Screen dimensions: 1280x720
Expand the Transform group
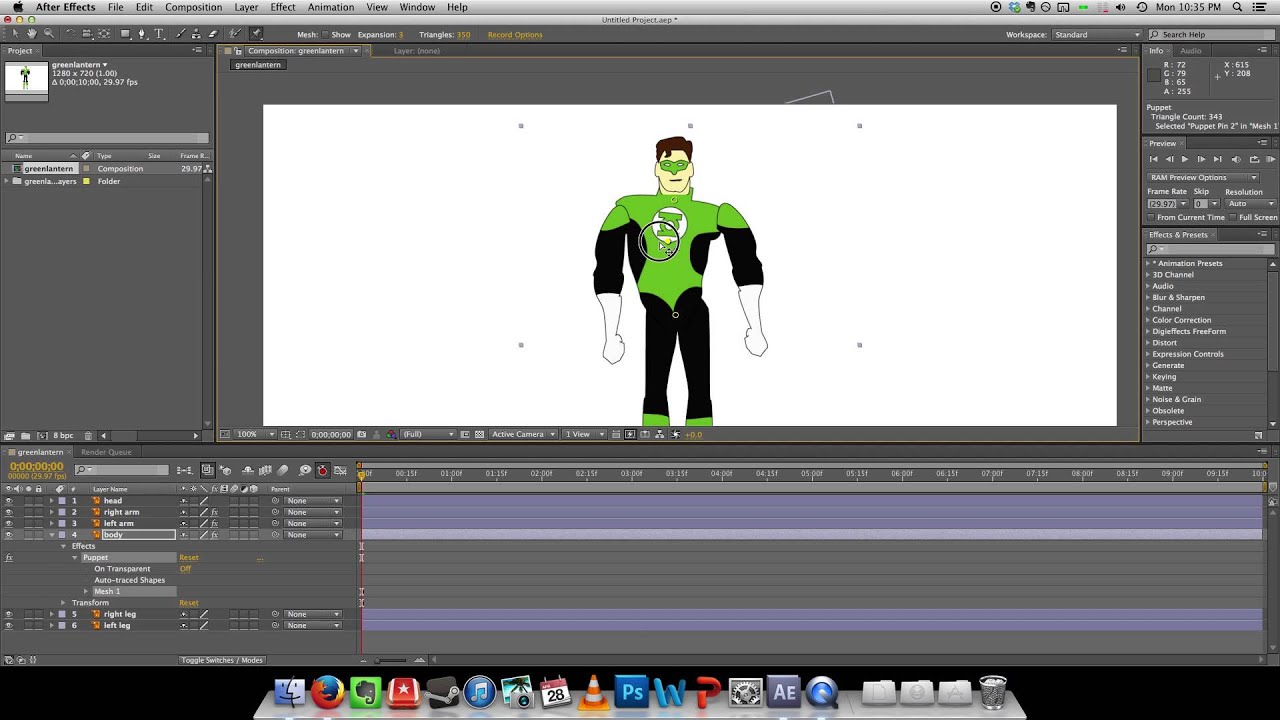(x=63, y=602)
